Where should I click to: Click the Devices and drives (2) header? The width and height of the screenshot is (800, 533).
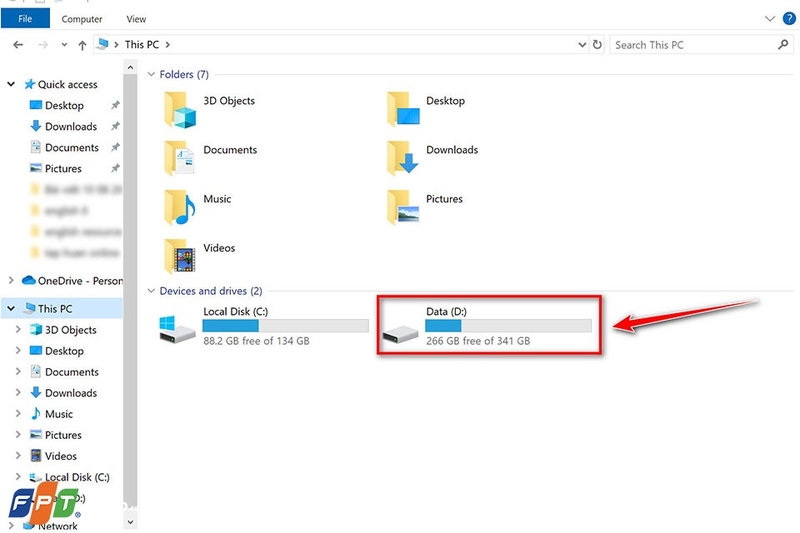pos(211,291)
